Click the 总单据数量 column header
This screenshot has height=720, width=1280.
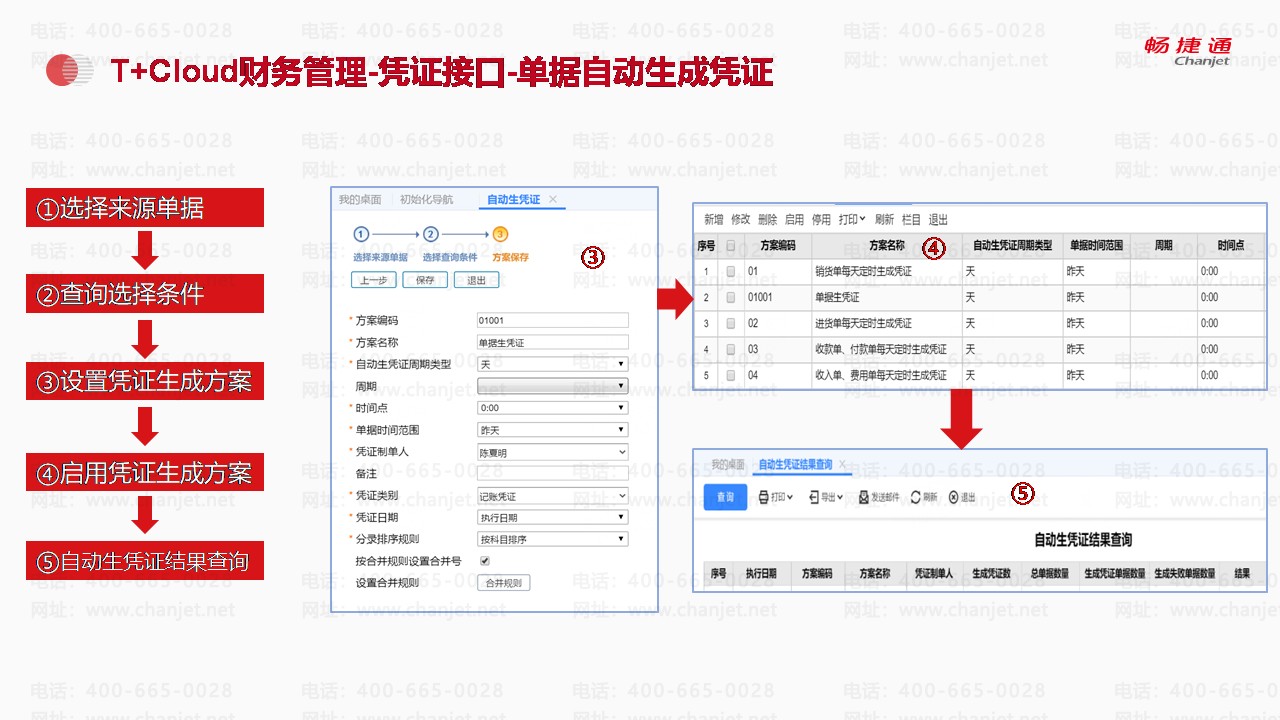point(1049,574)
